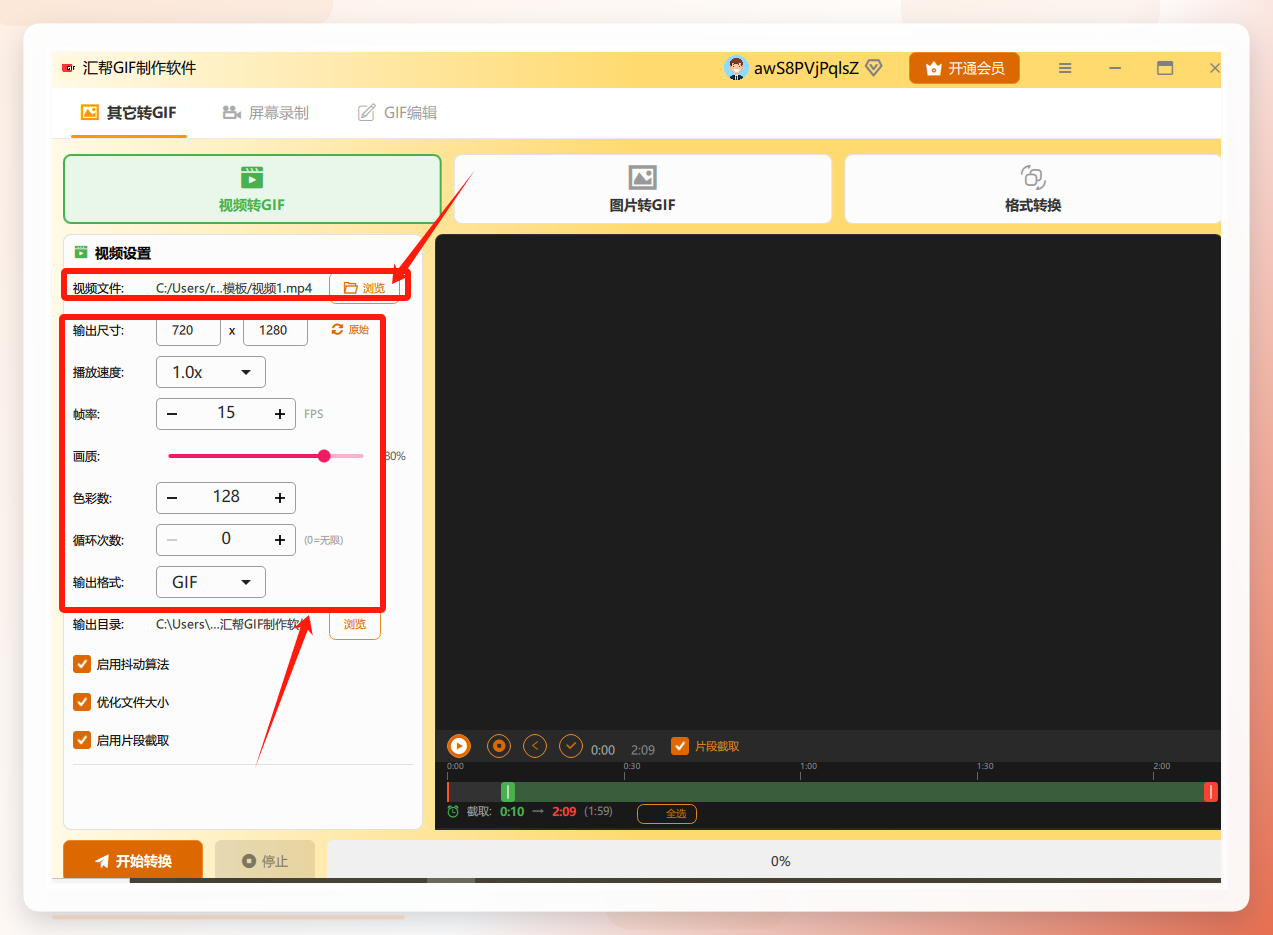The height and width of the screenshot is (935, 1273).
Task: Click the VIP diamond badge beside username
Action: point(874,68)
